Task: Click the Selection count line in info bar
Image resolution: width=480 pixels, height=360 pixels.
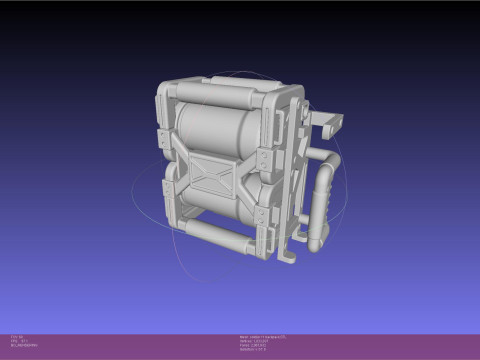Action: 253,349
